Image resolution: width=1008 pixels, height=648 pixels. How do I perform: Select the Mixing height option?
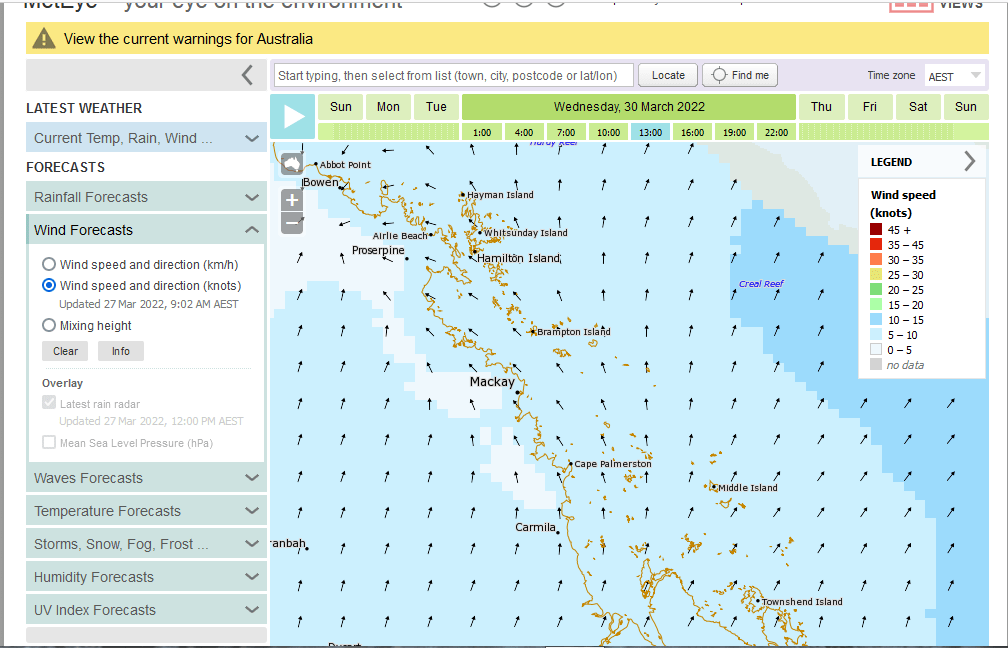49,325
